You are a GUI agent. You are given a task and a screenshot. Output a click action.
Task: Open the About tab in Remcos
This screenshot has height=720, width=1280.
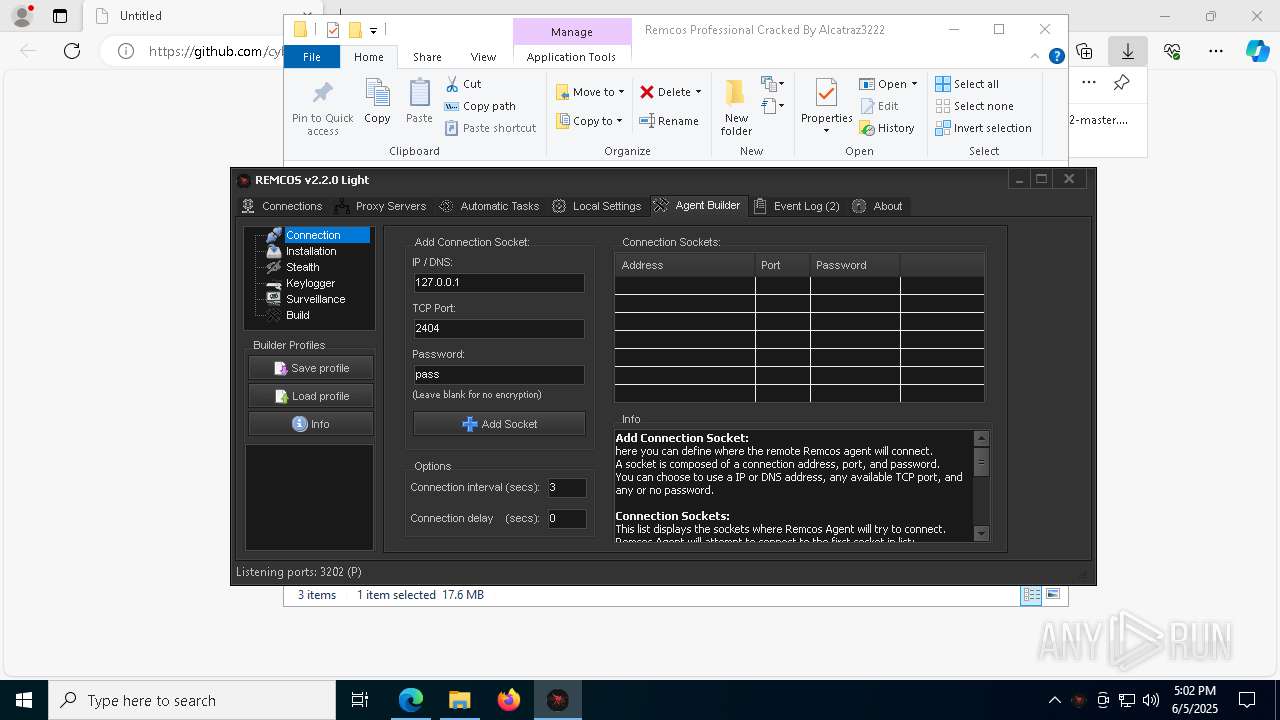pos(878,206)
